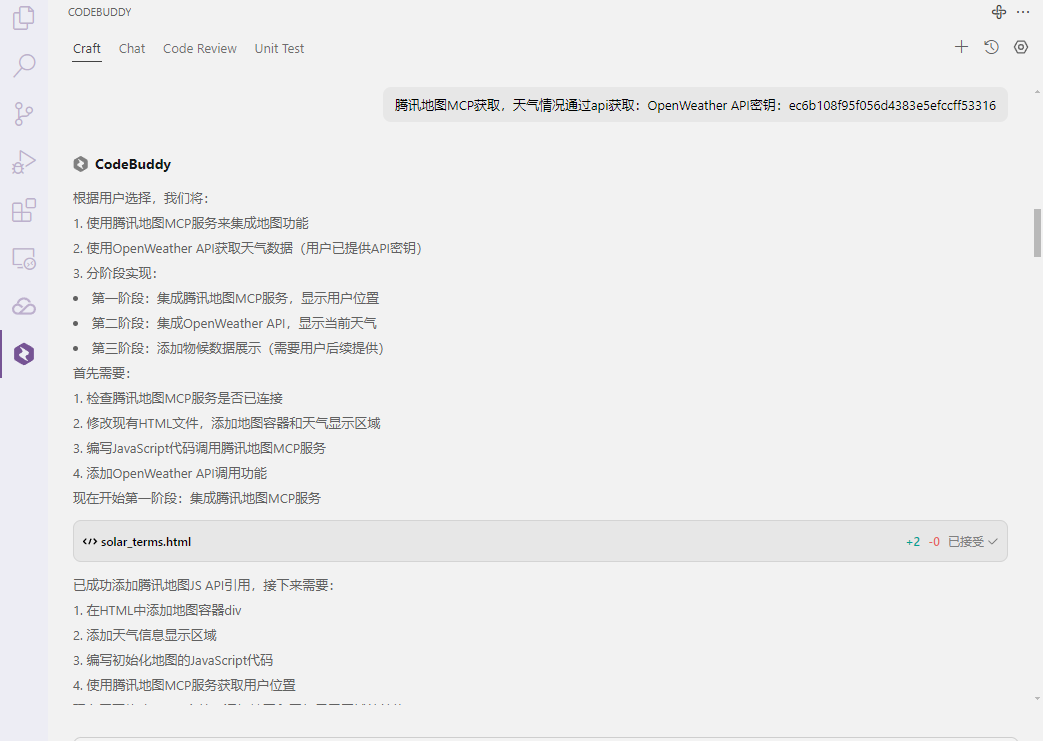Click line '使用腾讯地图MCP服务获取用户位置'
The height and width of the screenshot is (741, 1043).
(x=191, y=685)
